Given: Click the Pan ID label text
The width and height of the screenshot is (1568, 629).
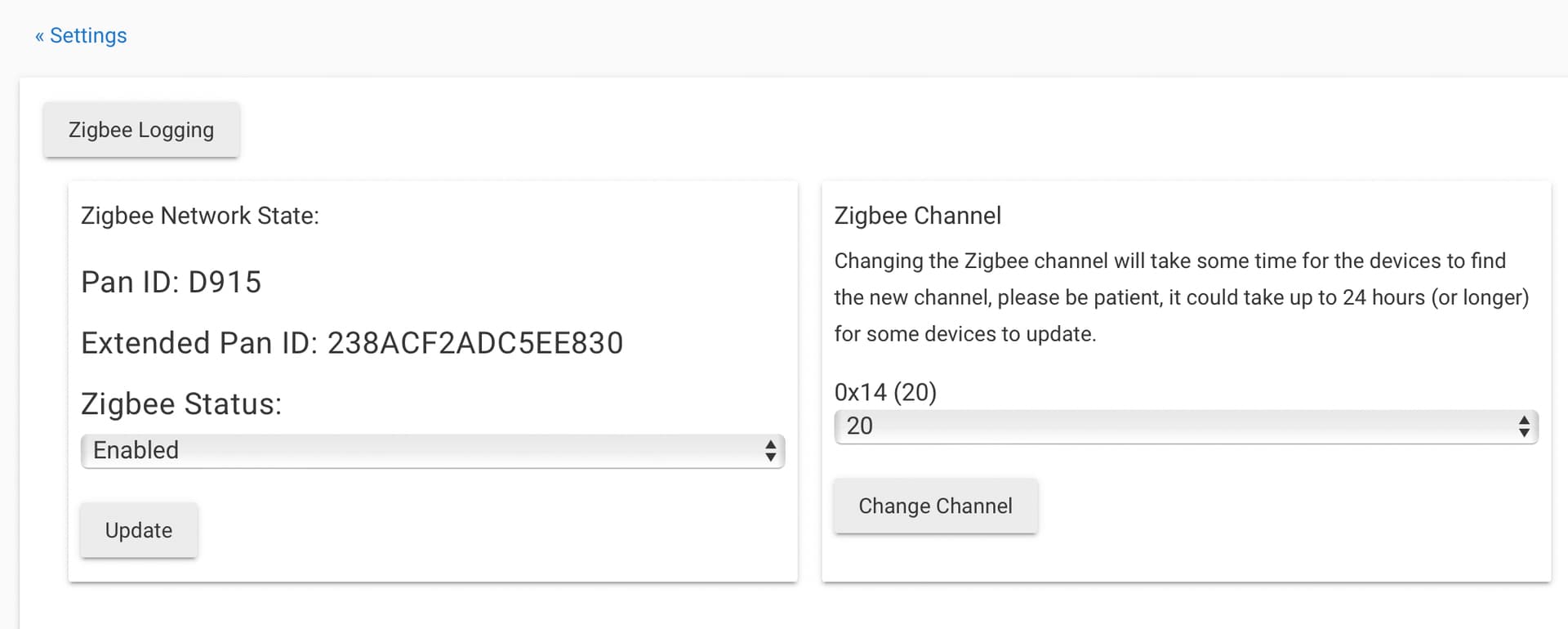Looking at the screenshot, I should pyautogui.click(x=131, y=283).
